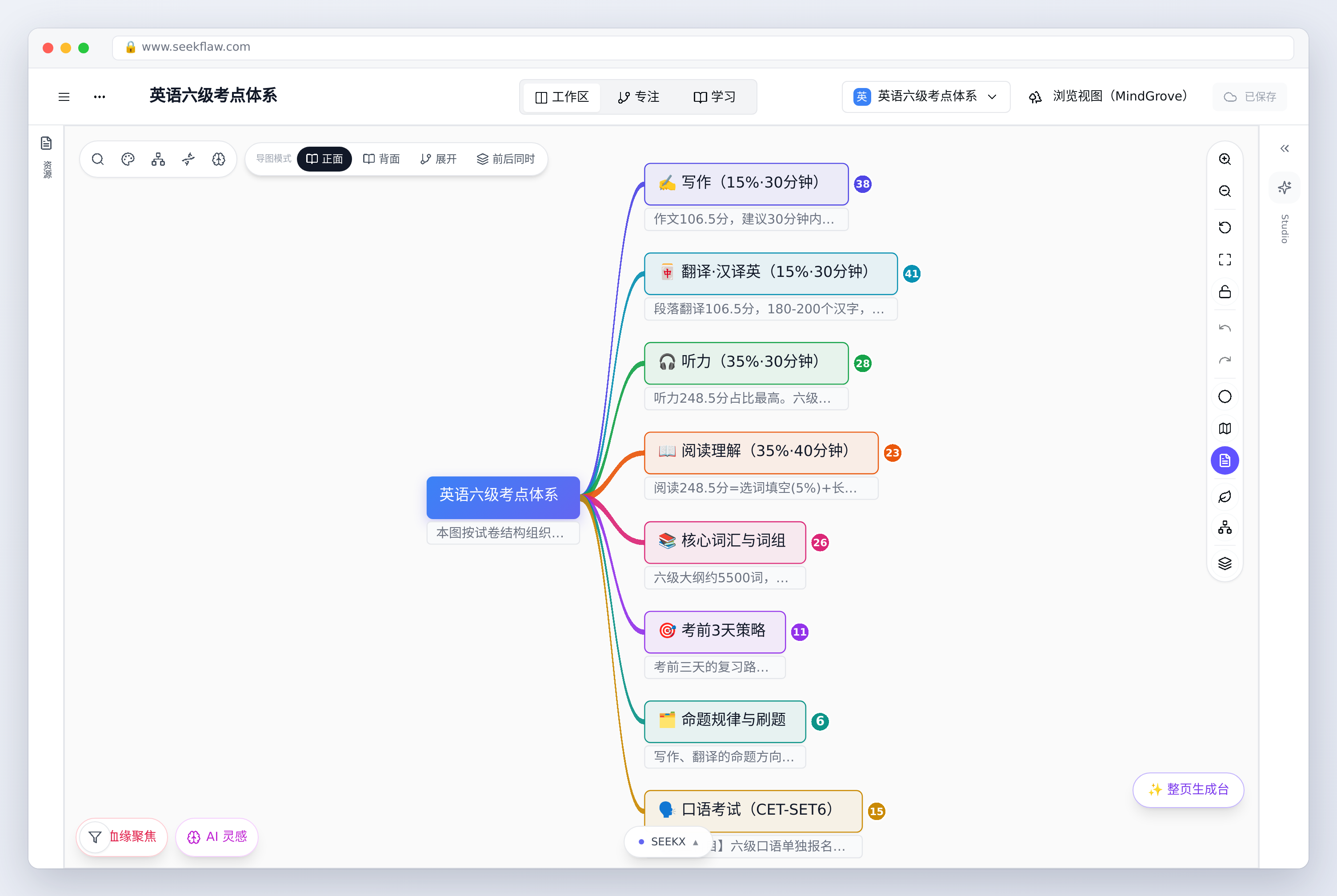Zoom in on the canvas
This screenshot has height=896, width=1337.
pos(1225,159)
